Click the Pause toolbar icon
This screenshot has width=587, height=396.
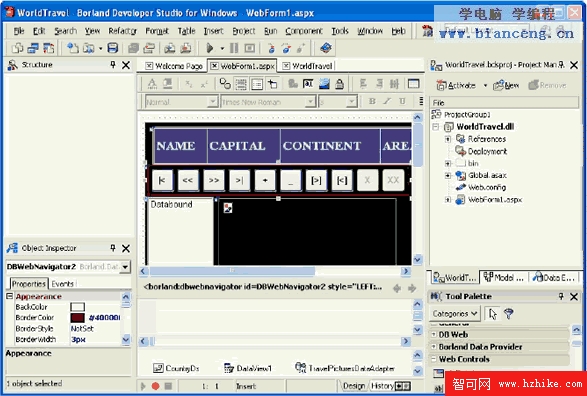coord(234,48)
